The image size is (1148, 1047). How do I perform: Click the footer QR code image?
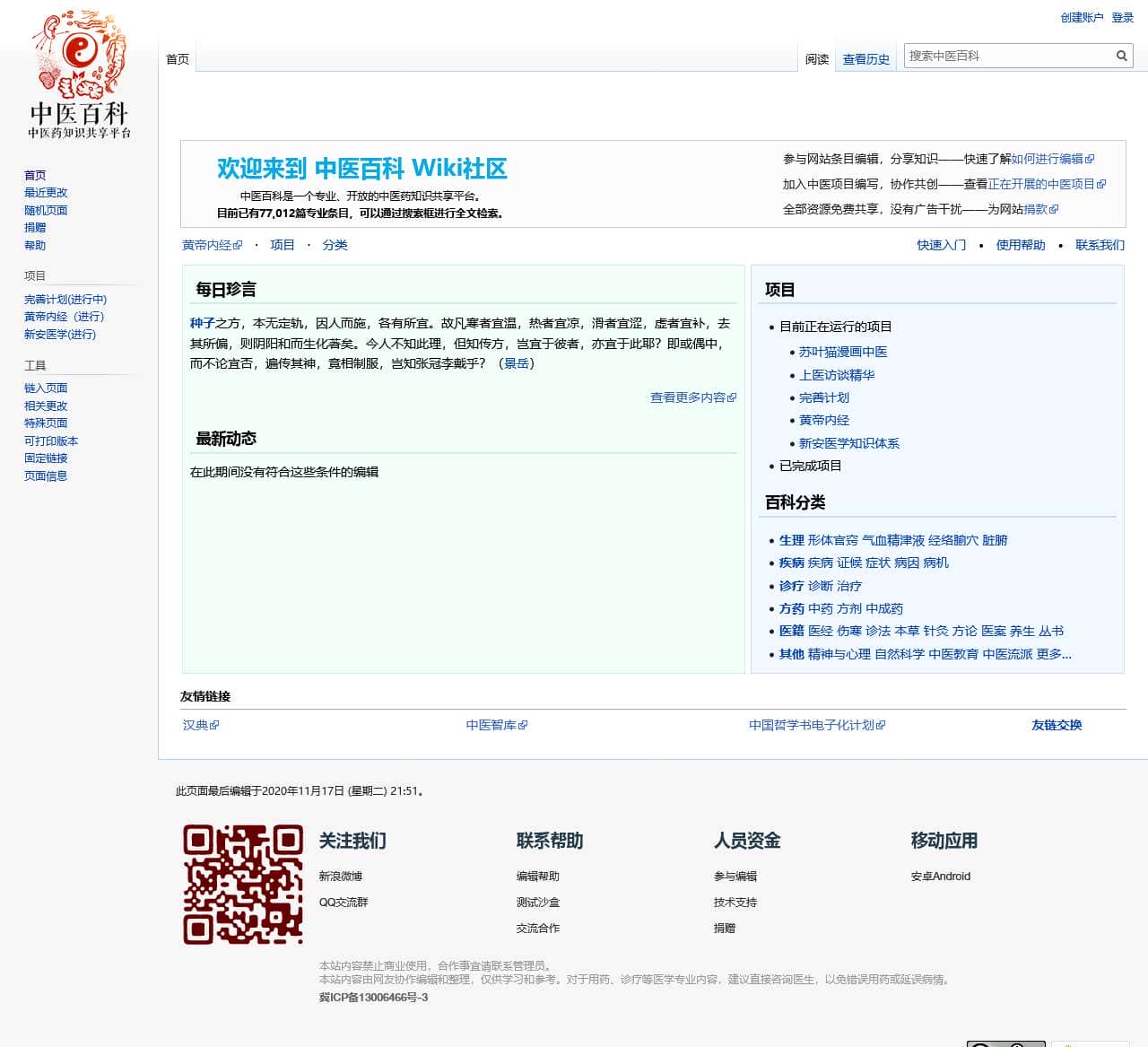(x=243, y=884)
